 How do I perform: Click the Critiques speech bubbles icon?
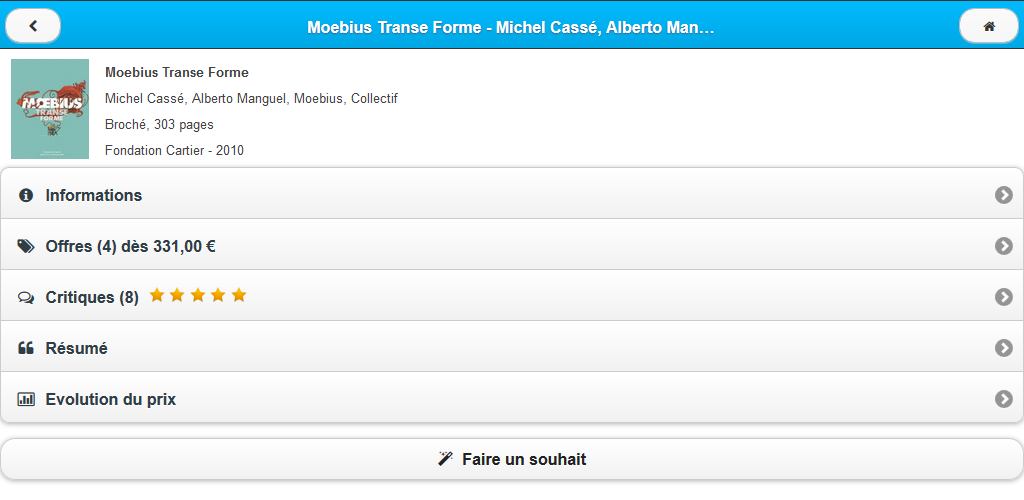tap(26, 298)
